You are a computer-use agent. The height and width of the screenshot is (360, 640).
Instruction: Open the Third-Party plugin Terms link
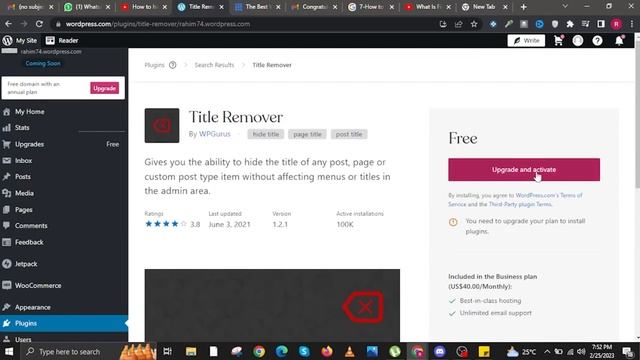coord(520,204)
